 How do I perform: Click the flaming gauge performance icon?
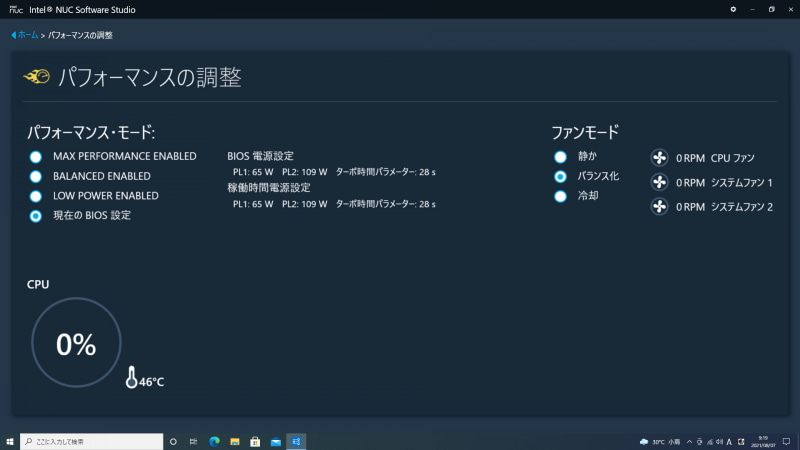[37, 77]
